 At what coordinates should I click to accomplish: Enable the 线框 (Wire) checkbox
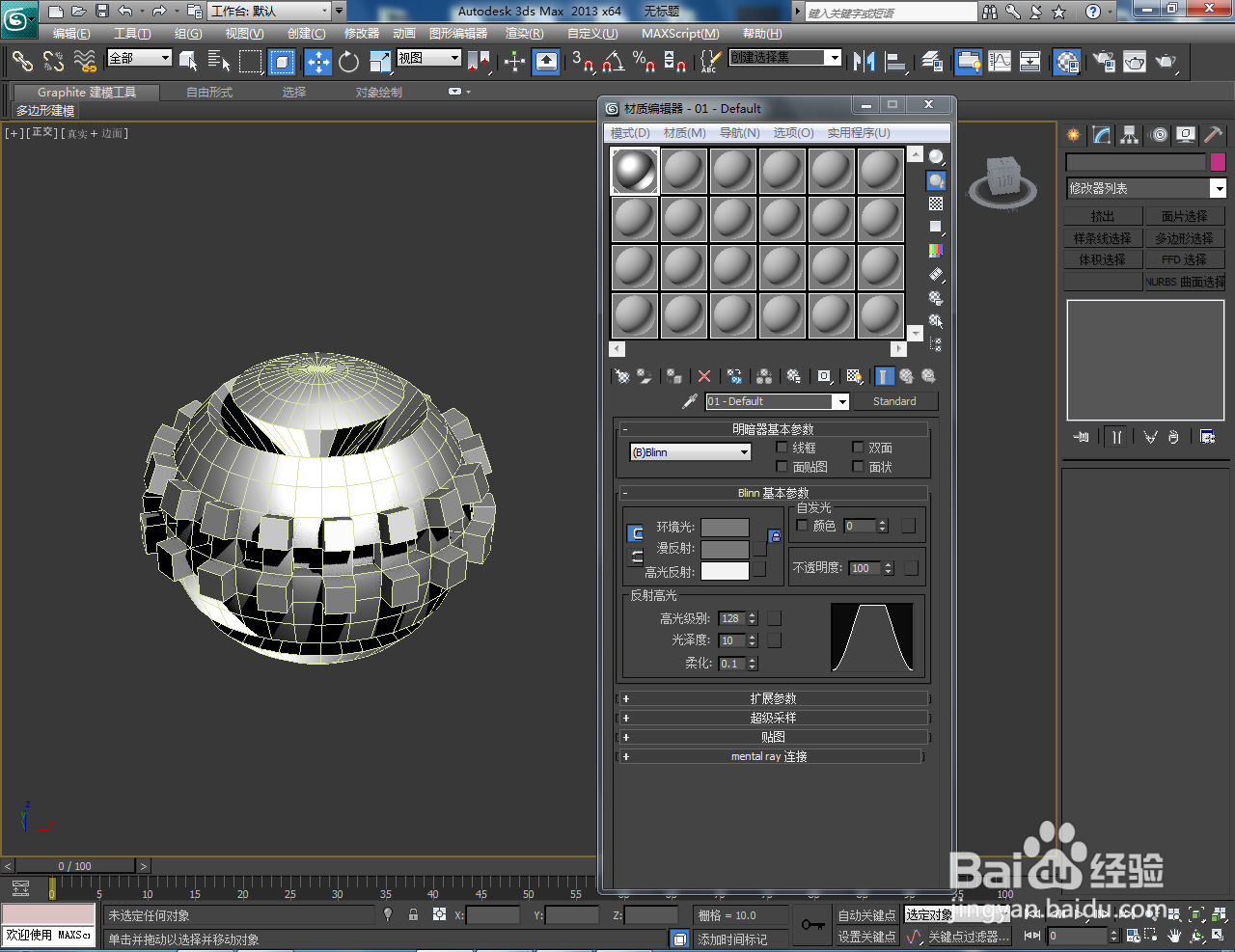[782, 447]
